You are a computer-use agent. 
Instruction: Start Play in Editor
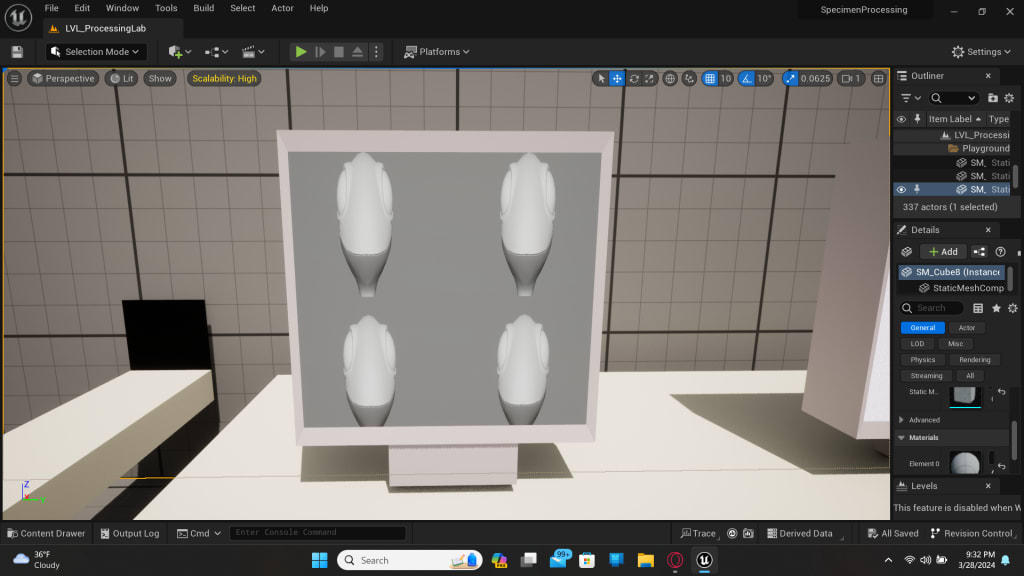[x=300, y=52]
